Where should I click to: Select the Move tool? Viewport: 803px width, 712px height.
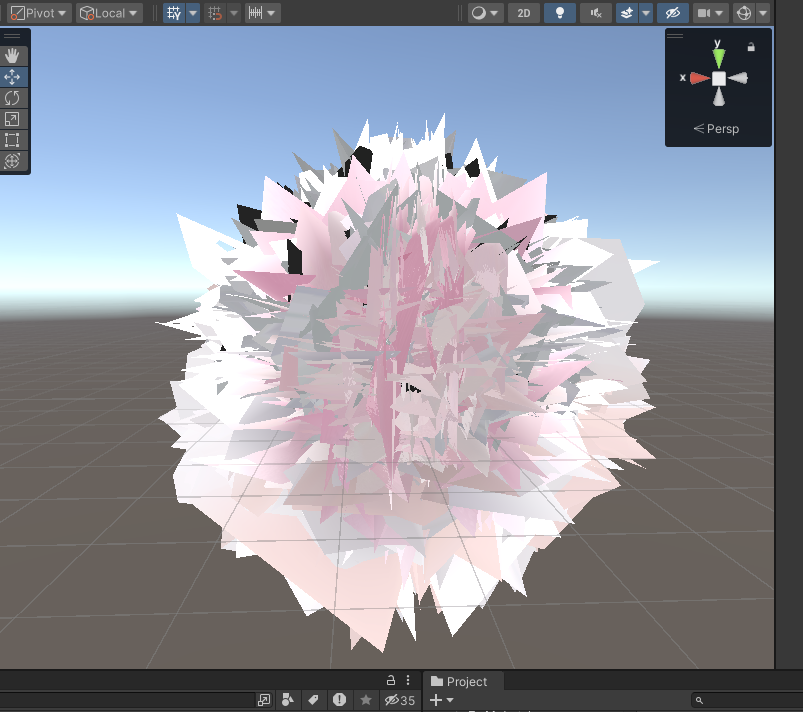tap(12, 77)
